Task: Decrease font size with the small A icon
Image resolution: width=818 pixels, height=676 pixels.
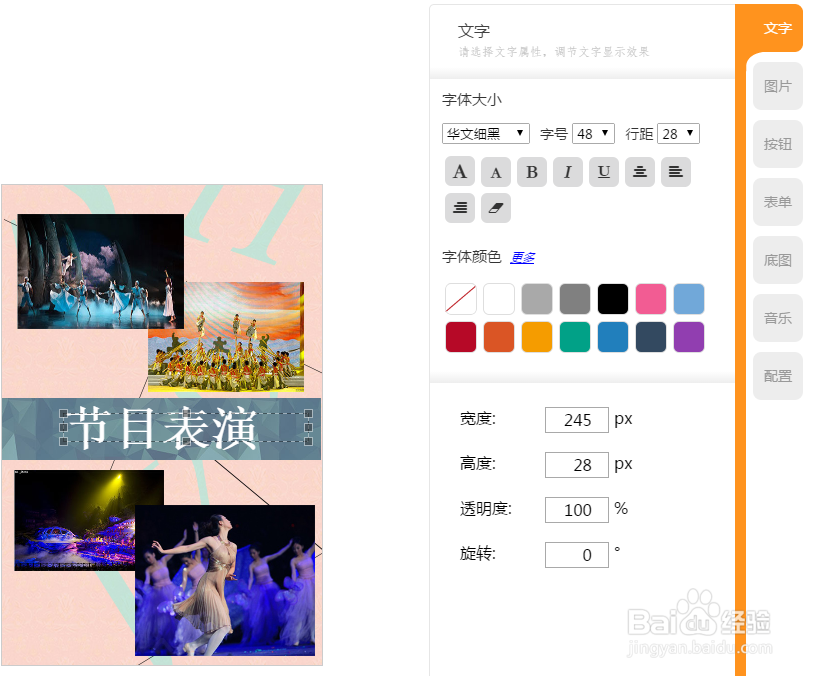Action: (x=496, y=171)
